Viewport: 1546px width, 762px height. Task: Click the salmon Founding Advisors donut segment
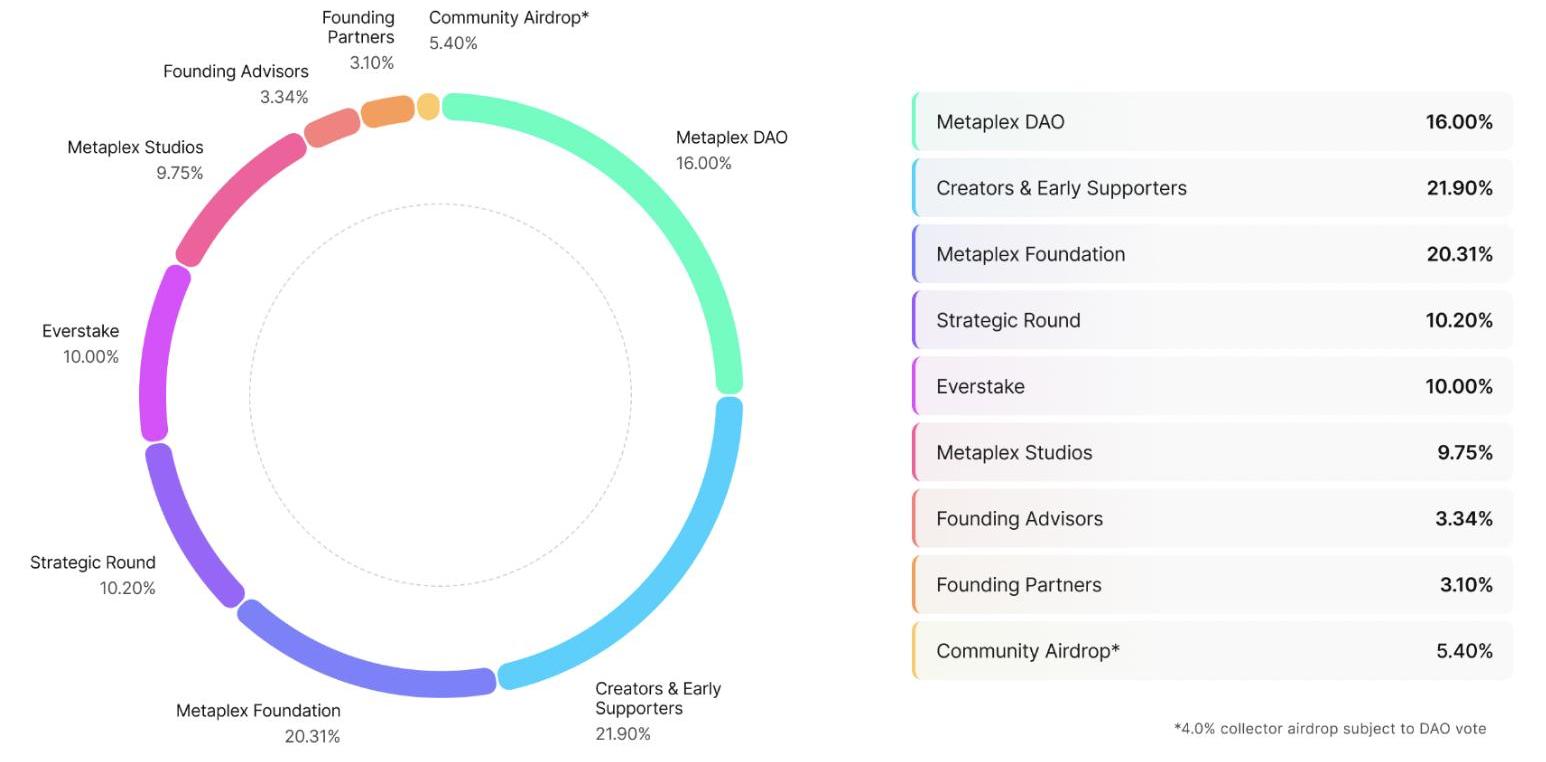(x=331, y=128)
